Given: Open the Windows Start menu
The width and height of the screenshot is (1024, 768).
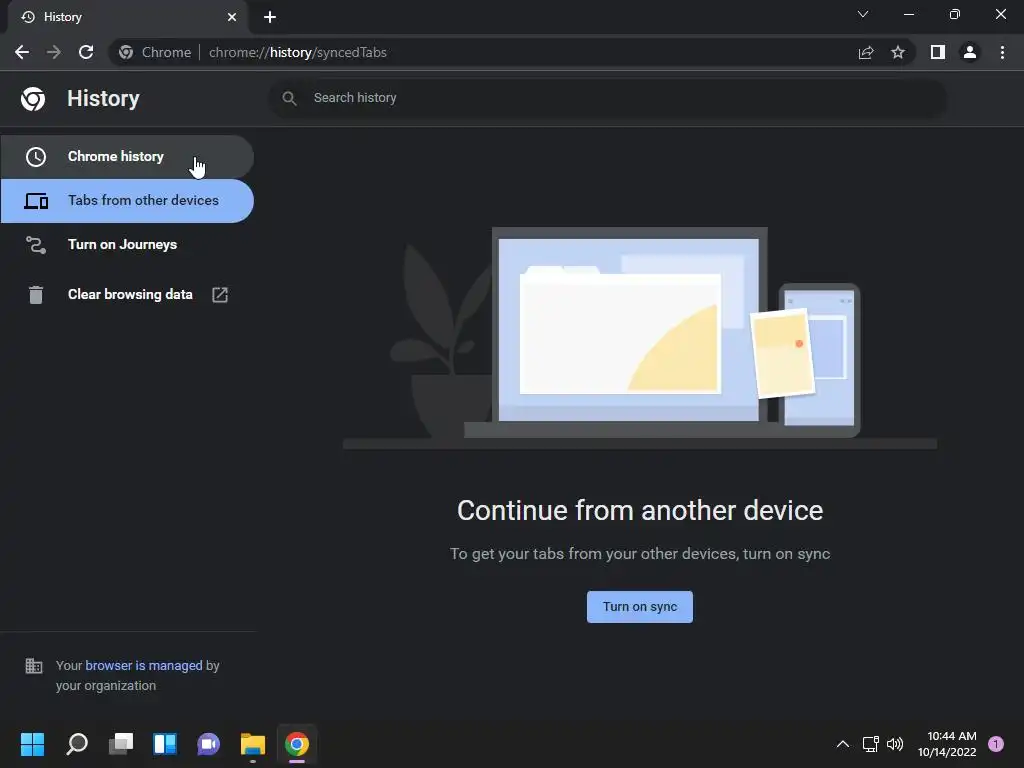Looking at the screenshot, I should click(32, 744).
